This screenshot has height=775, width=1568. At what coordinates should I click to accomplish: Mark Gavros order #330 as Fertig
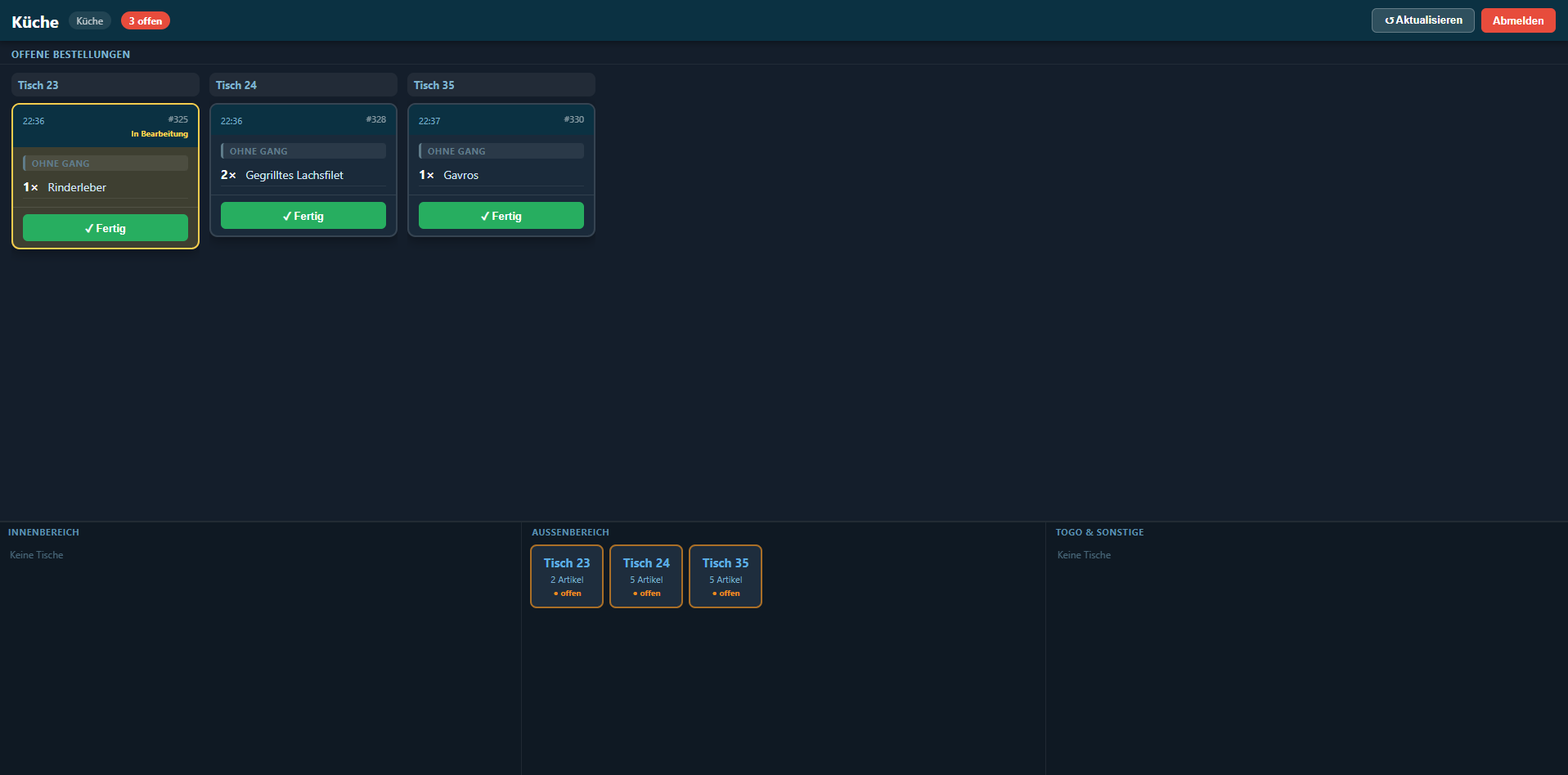point(501,216)
